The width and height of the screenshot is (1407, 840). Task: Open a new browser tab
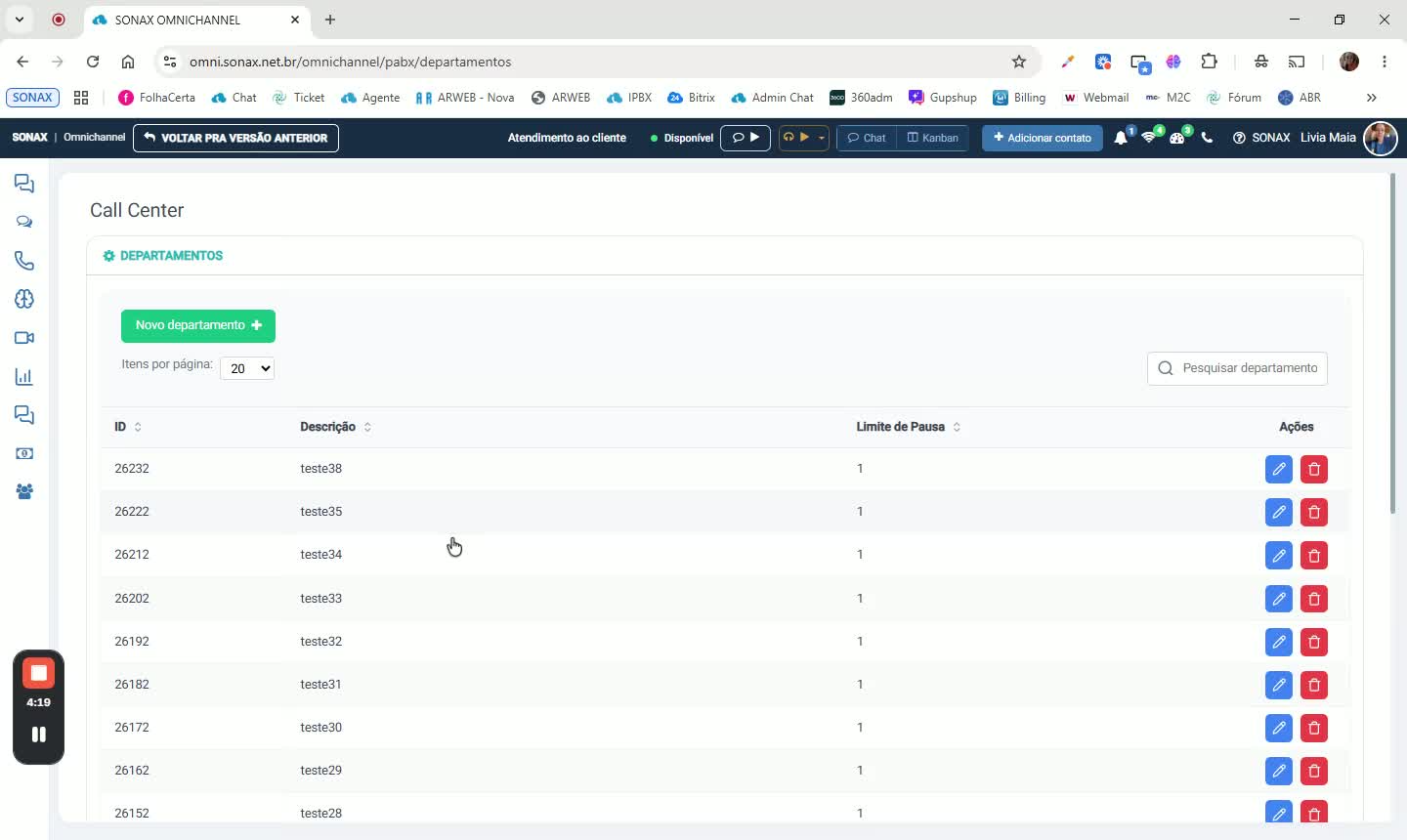tap(330, 20)
